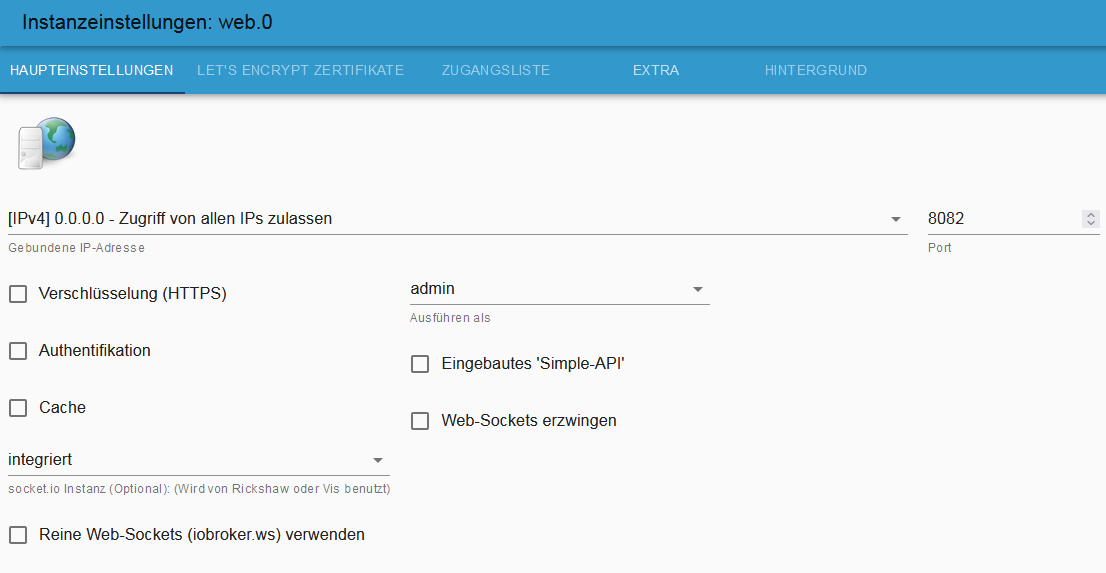
Task: Switch to the Extra tab
Action: point(656,71)
